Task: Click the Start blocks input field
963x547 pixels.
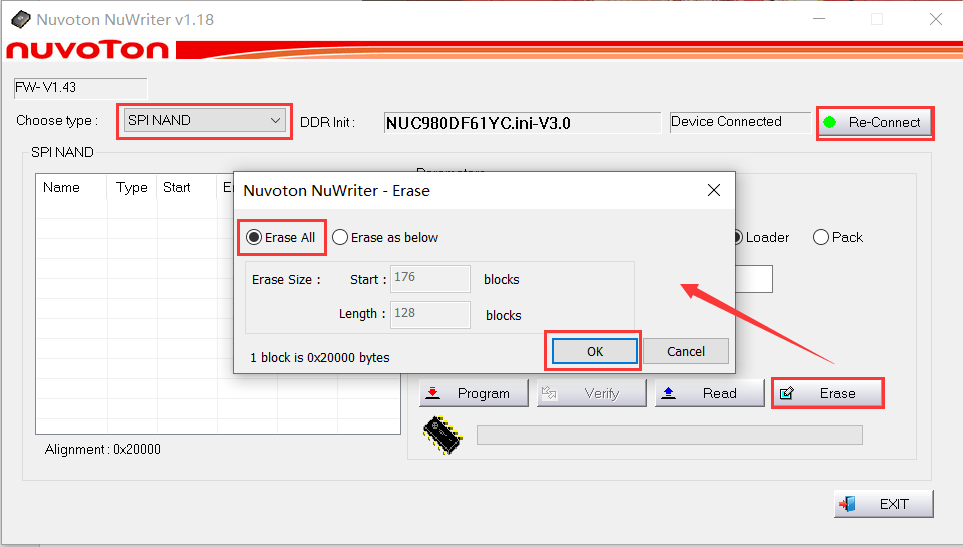Action: tap(430, 279)
